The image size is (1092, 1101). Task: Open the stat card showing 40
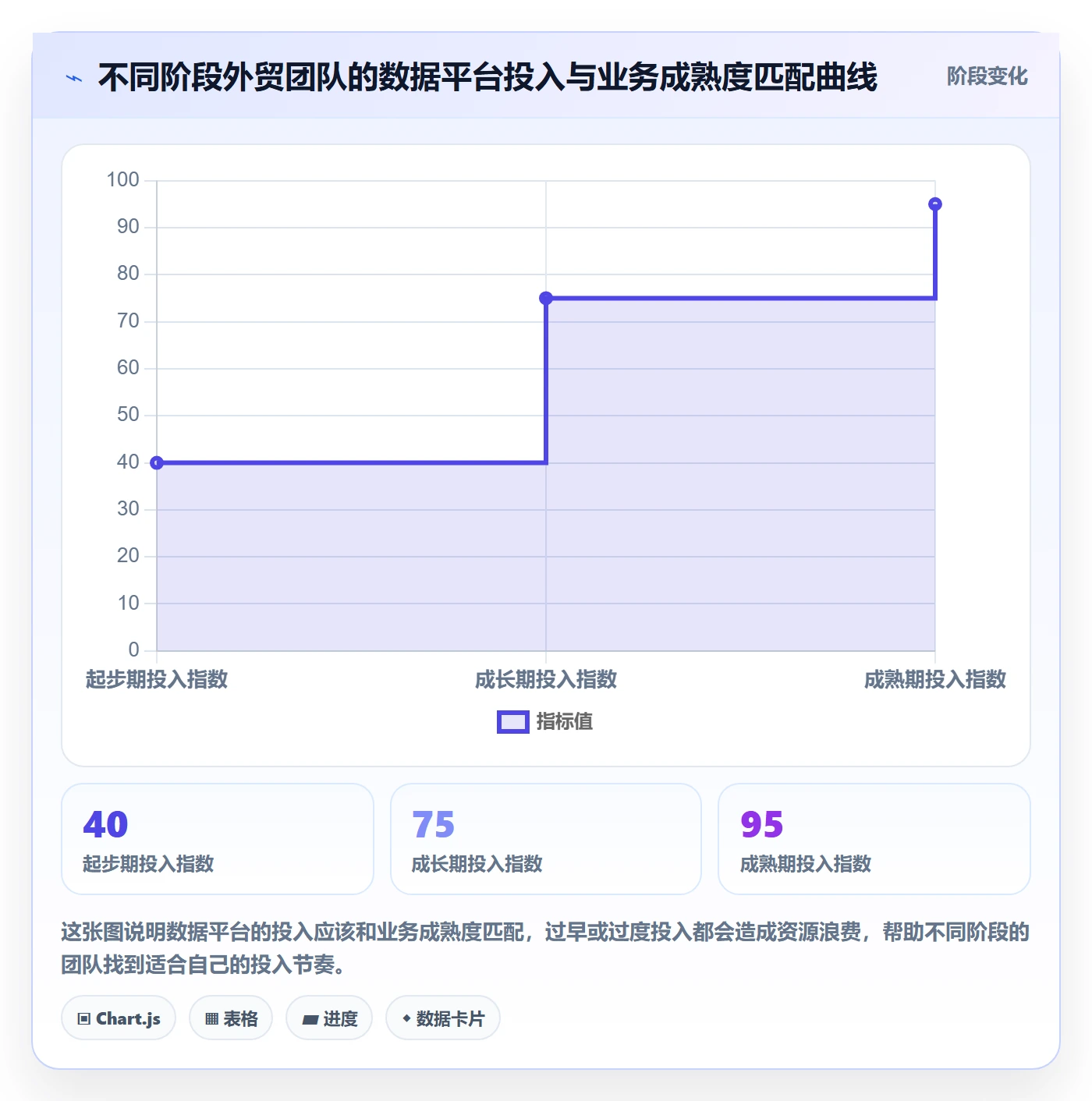pyautogui.click(x=218, y=839)
